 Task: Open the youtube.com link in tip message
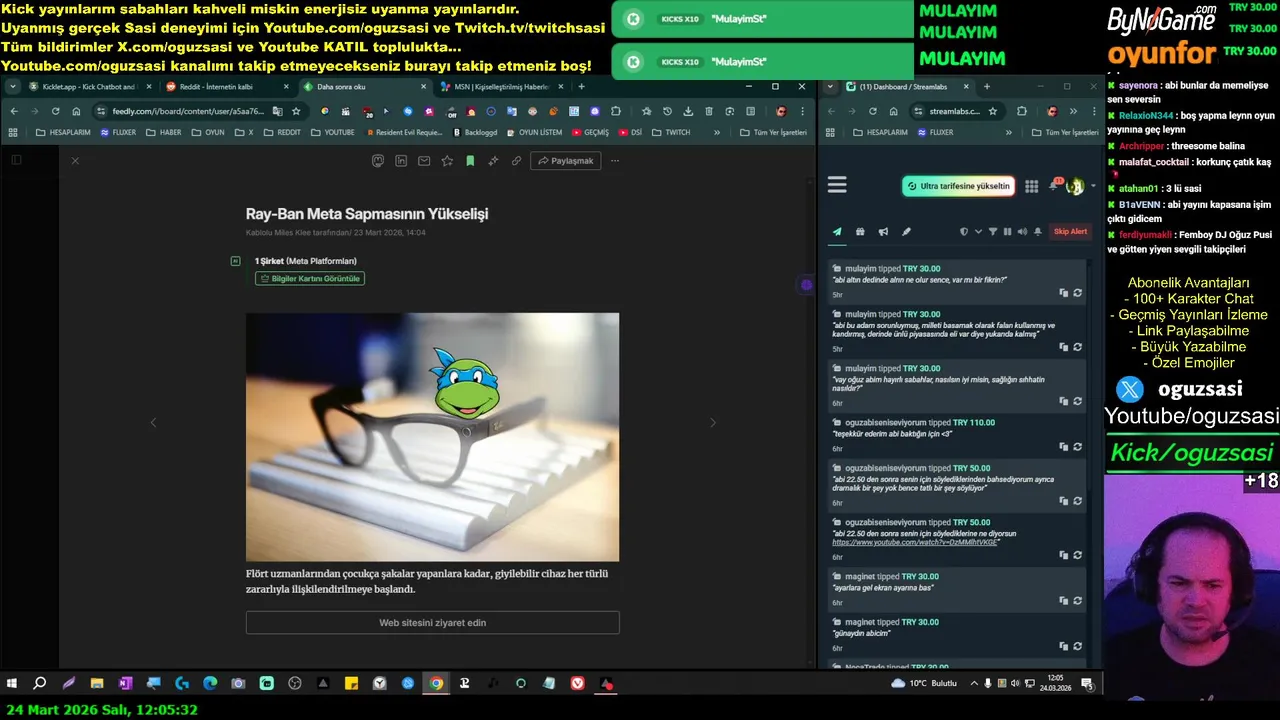pos(915,542)
